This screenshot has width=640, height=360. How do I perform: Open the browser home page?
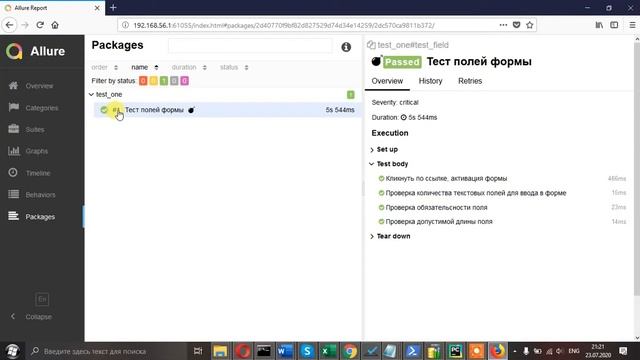tap(55, 25)
